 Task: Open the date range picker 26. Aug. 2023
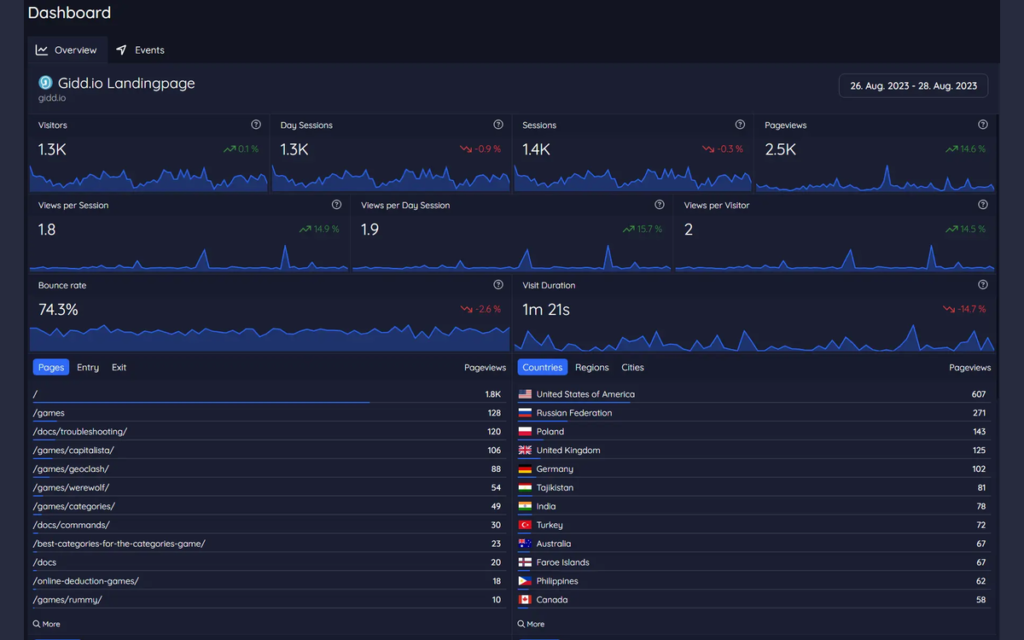[913, 86]
